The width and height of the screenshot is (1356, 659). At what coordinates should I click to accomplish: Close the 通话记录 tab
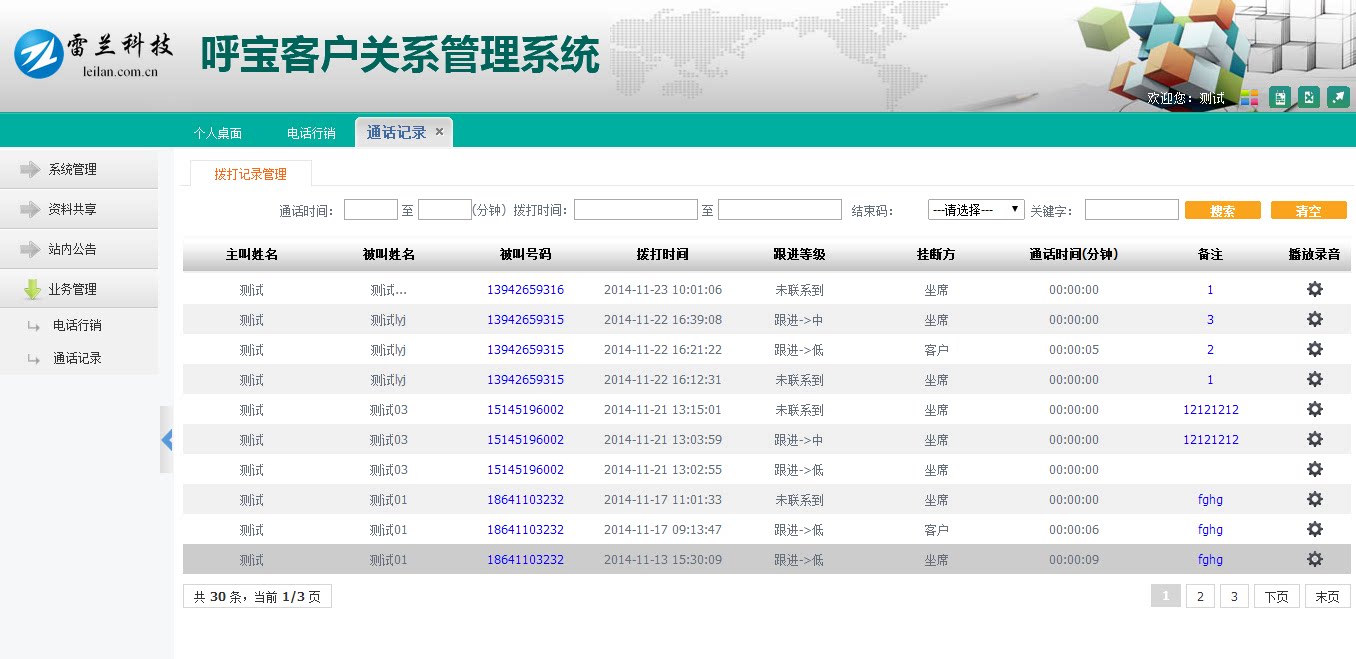pos(439,132)
